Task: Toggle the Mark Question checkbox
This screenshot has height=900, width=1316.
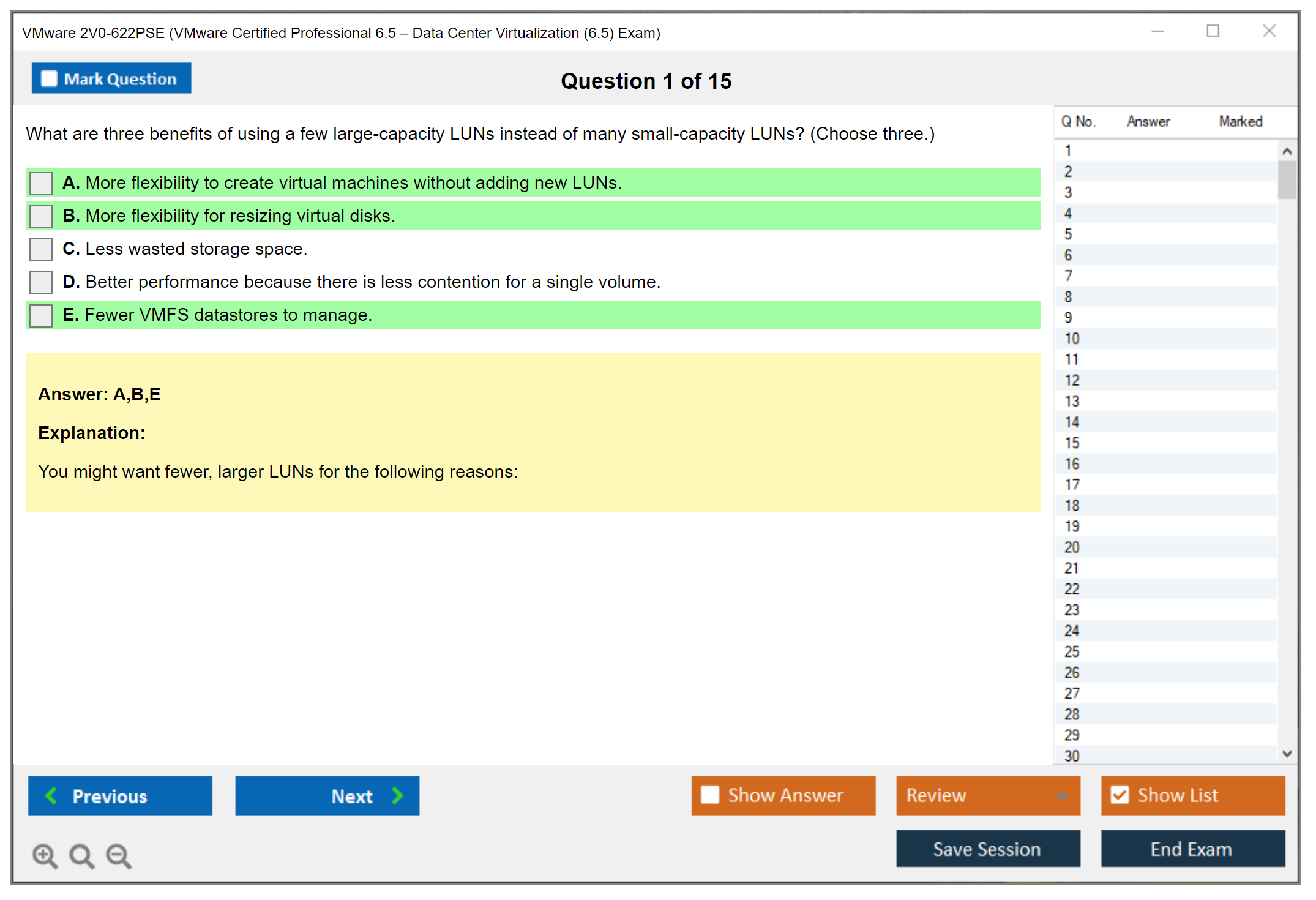Action: pos(49,78)
